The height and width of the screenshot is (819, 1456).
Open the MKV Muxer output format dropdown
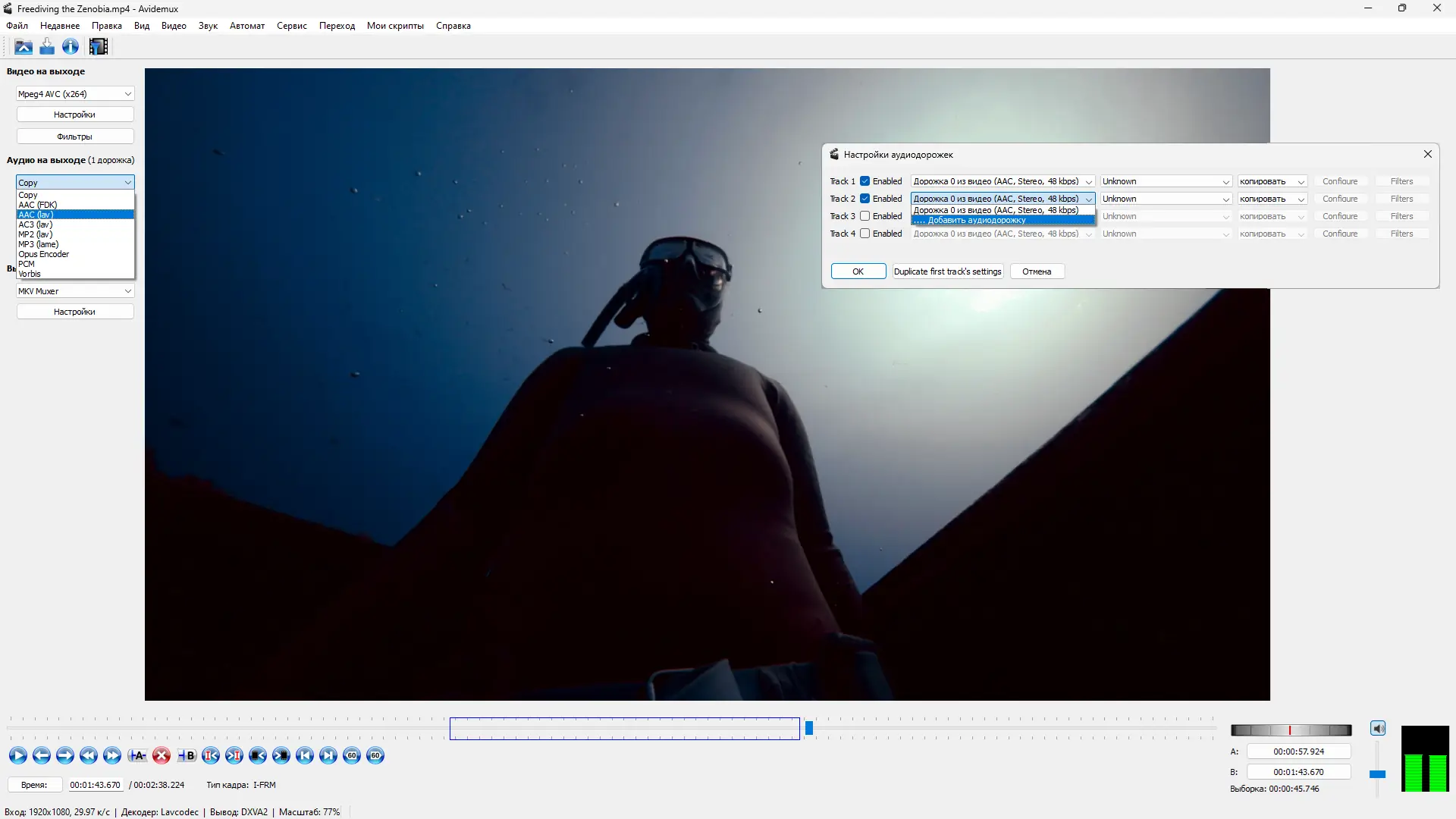point(74,291)
